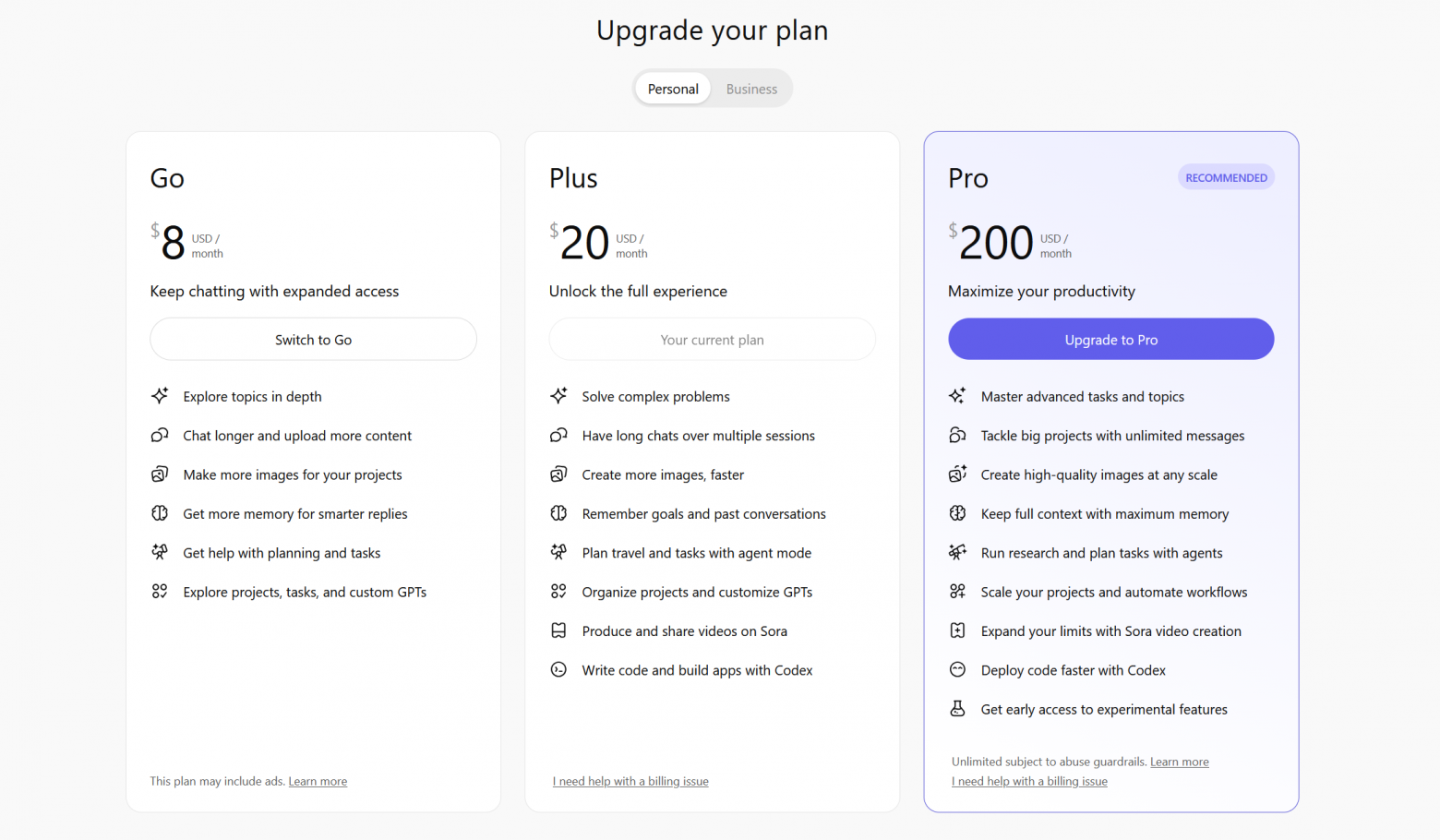1440x840 pixels.
Task: Click the Recommended badge on Pro plan
Action: pos(1226,178)
